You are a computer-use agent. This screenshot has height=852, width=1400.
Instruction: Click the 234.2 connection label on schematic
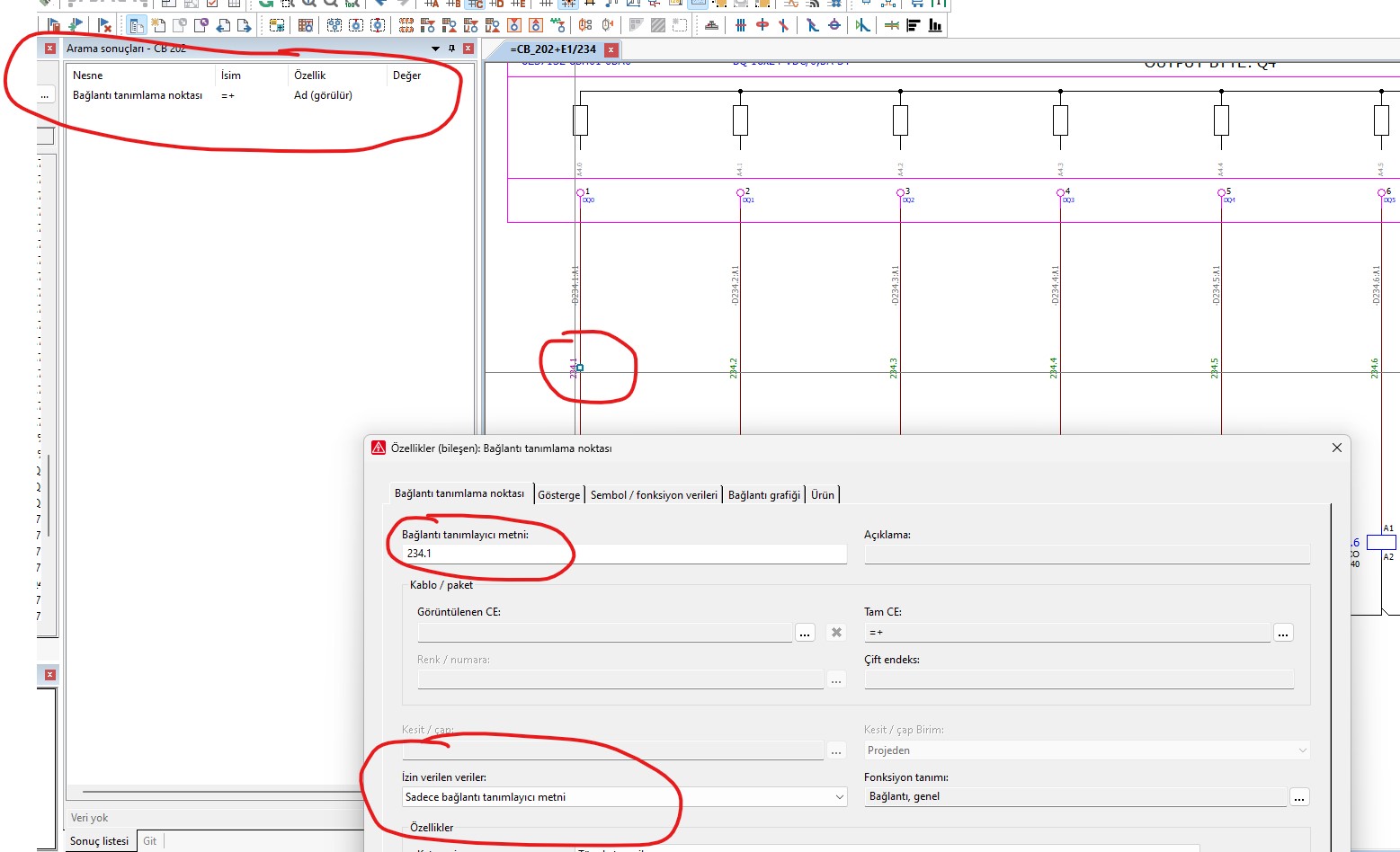click(x=733, y=368)
